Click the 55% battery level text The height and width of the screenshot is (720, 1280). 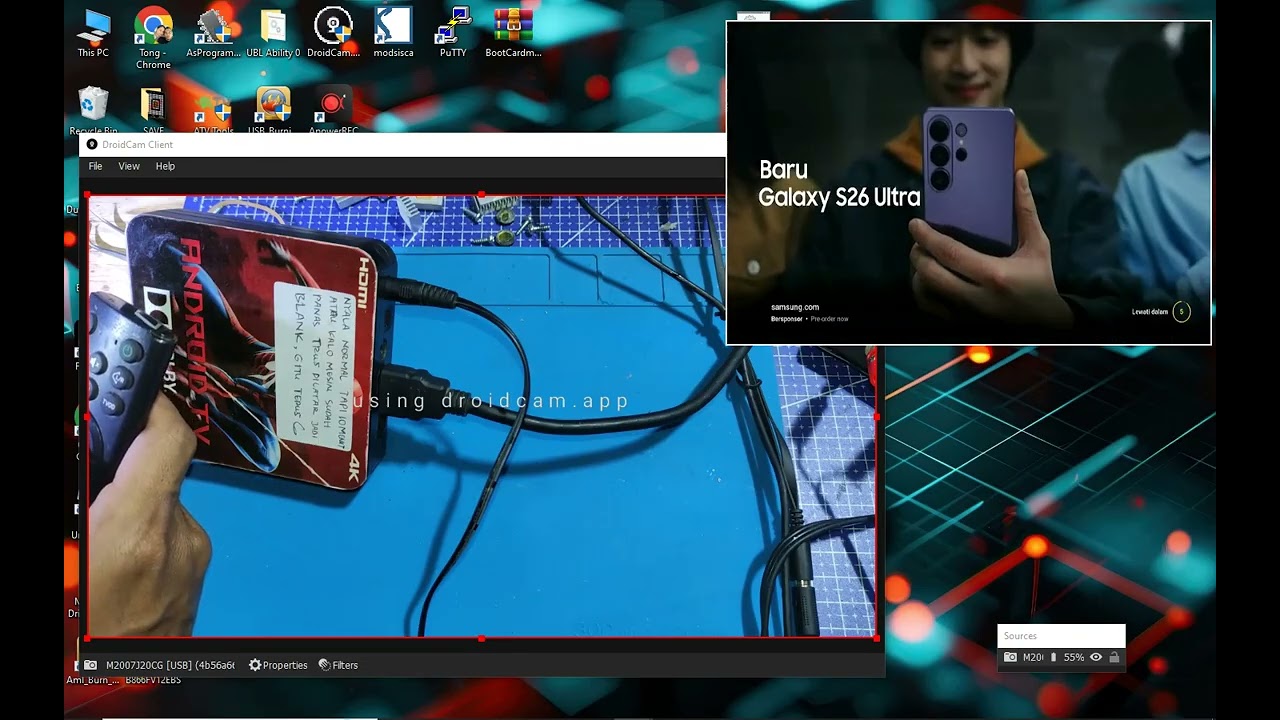coord(1074,657)
